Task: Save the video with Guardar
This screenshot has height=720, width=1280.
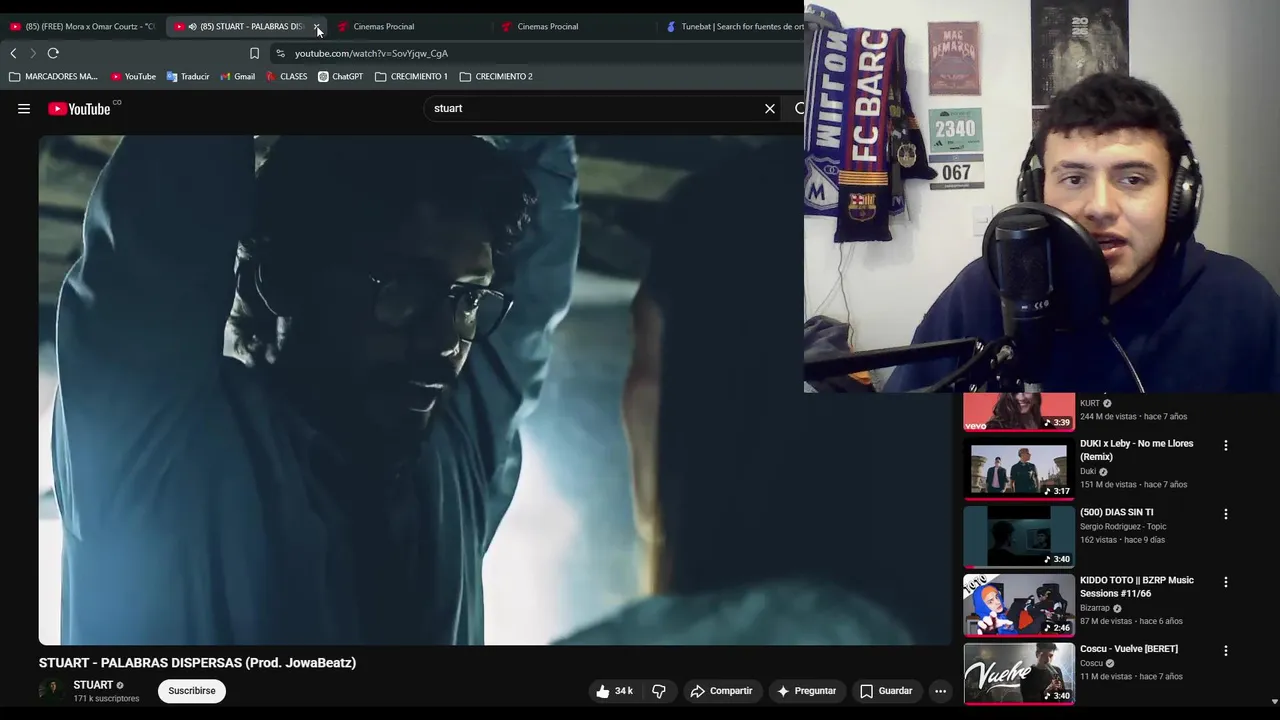Action: pos(886,691)
